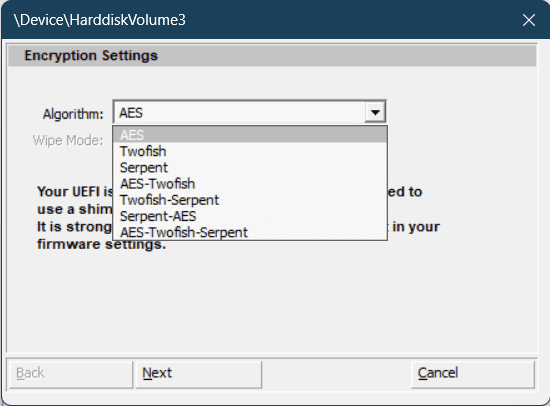
Task: Click the bold UEFI warning text
Action: pyautogui.click(x=75, y=192)
